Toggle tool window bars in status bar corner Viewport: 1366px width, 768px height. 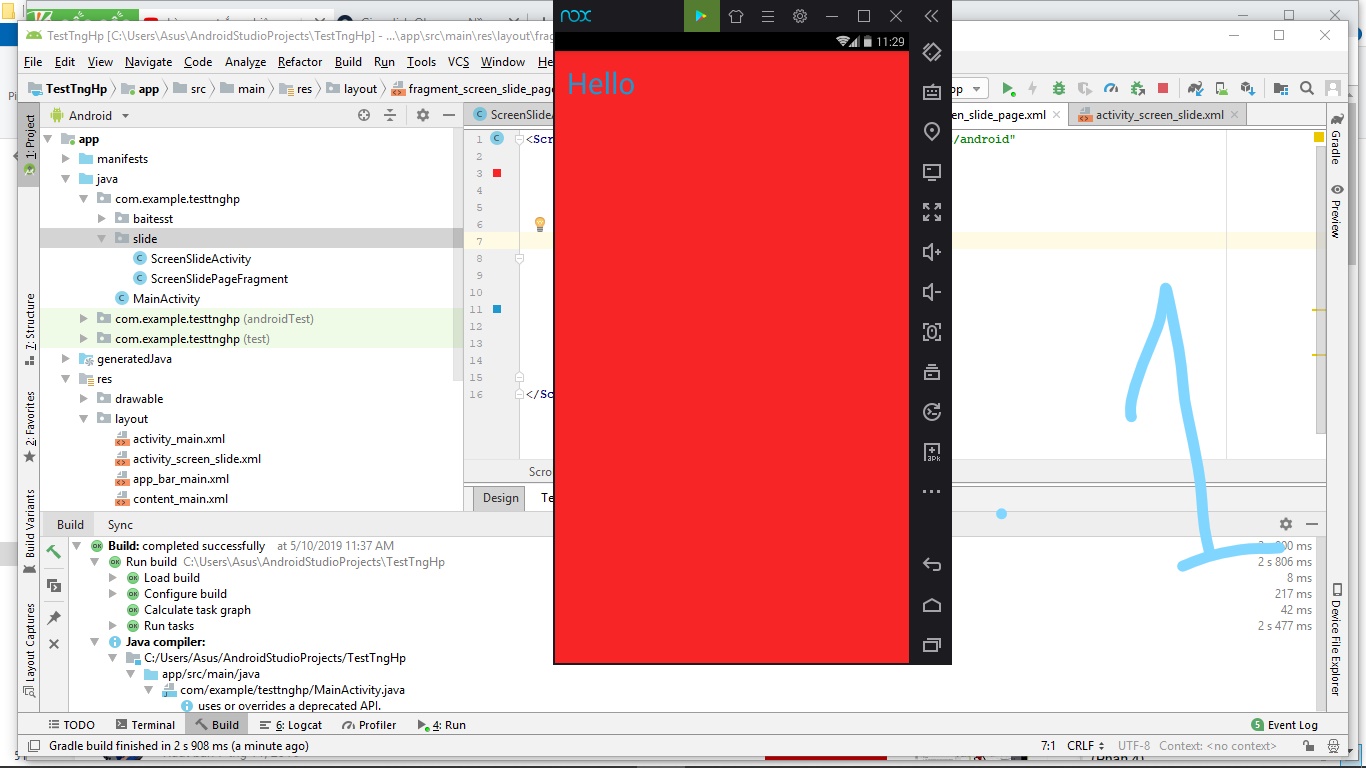[x=33, y=746]
